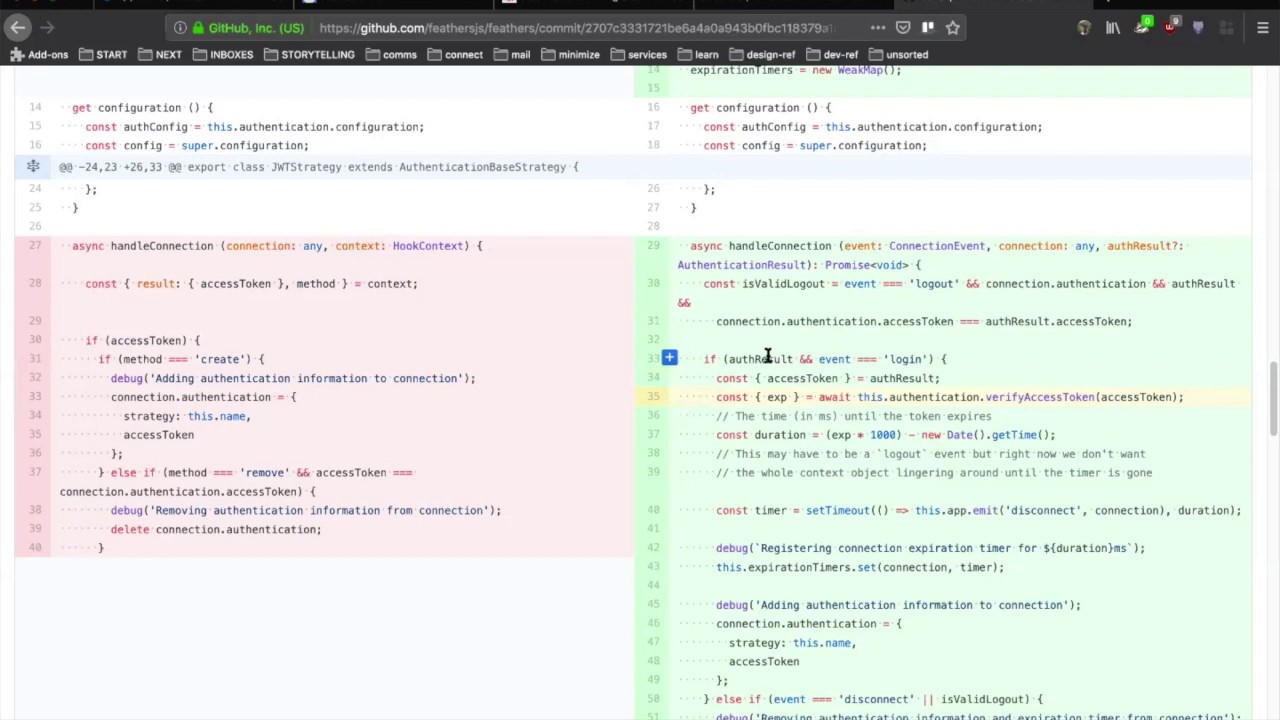Click the purple fox-face extension icon
1280x720 pixels.
(1198, 28)
